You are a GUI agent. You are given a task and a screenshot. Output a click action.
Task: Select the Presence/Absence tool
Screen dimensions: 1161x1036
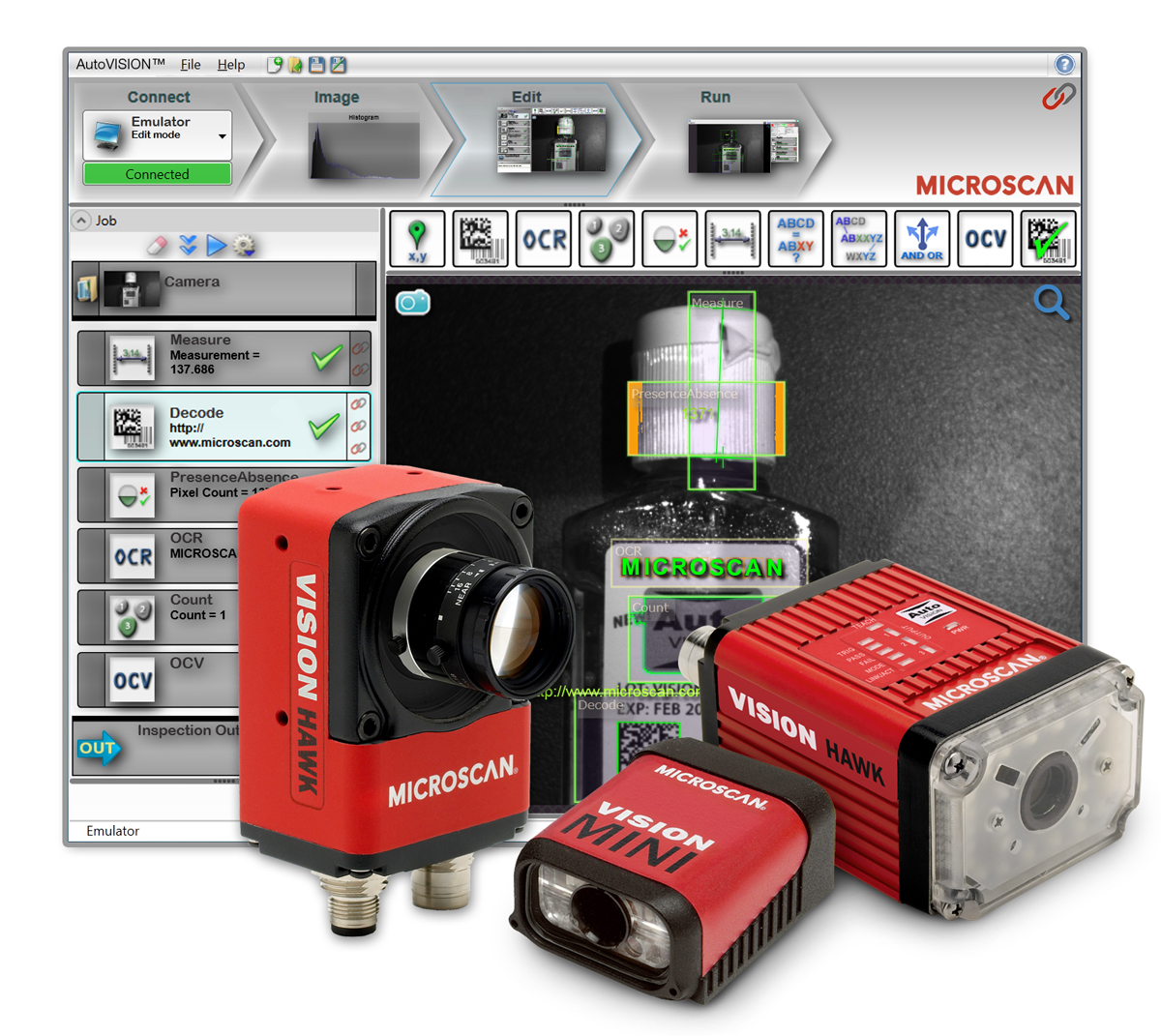point(670,239)
